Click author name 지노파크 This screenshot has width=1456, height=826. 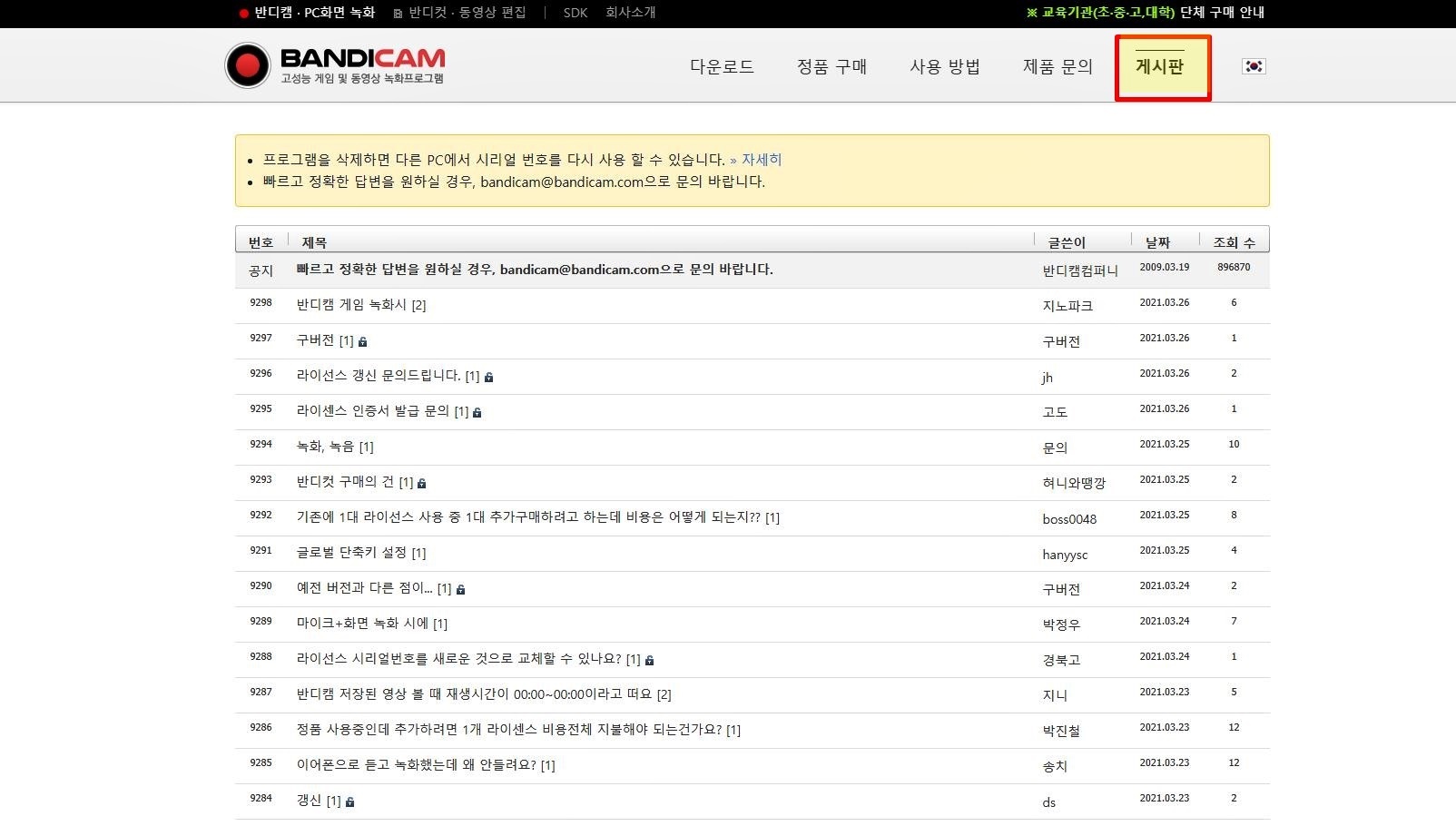[x=1067, y=306]
